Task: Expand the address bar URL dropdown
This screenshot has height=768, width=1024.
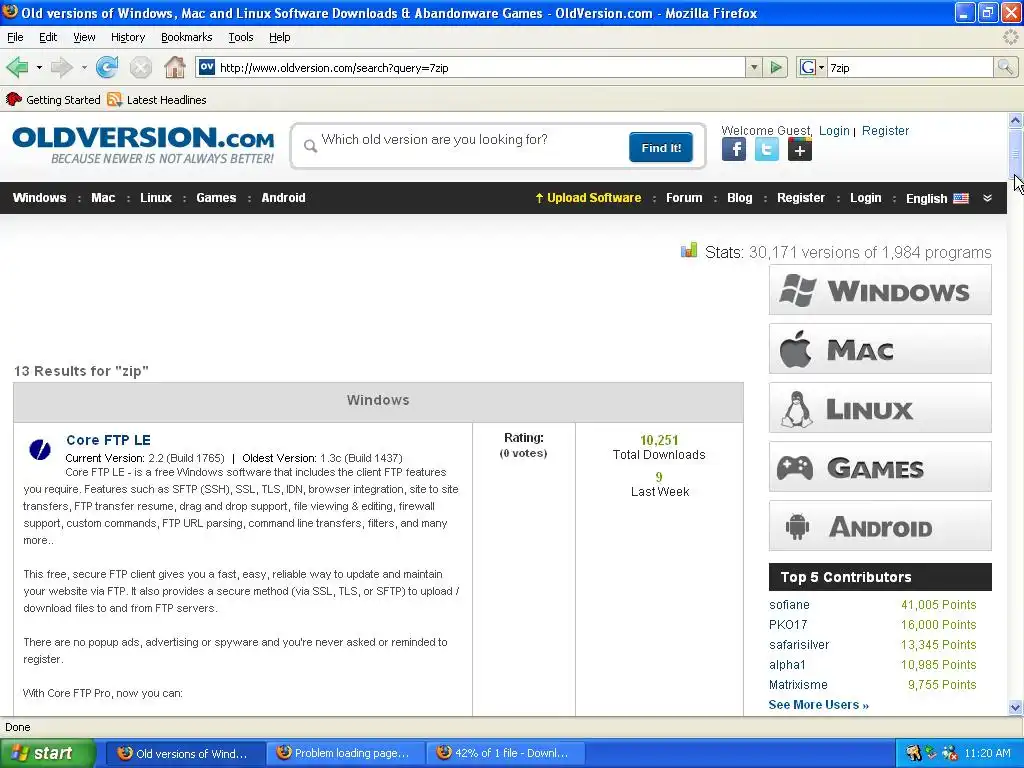Action: click(754, 67)
